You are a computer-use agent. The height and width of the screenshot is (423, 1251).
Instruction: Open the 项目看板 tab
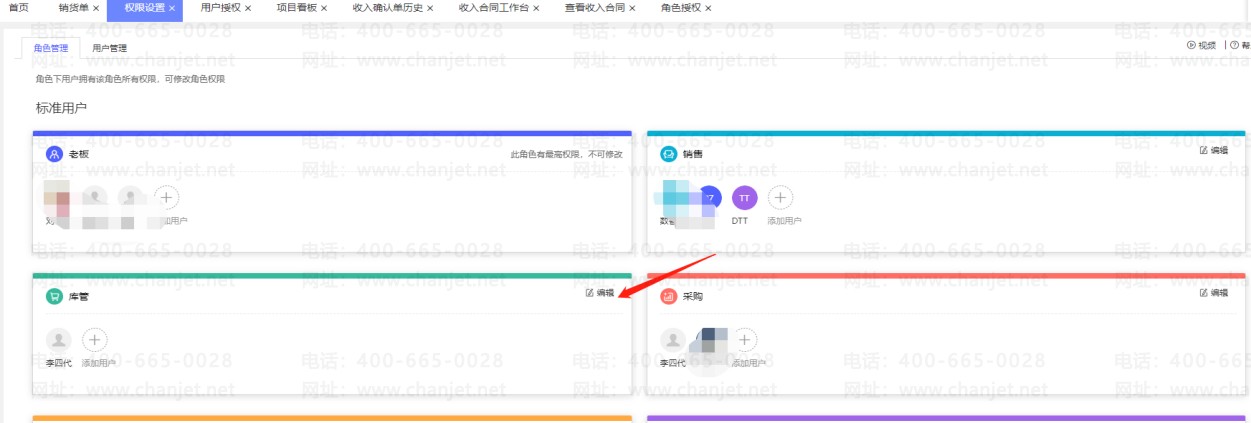tap(296, 8)
